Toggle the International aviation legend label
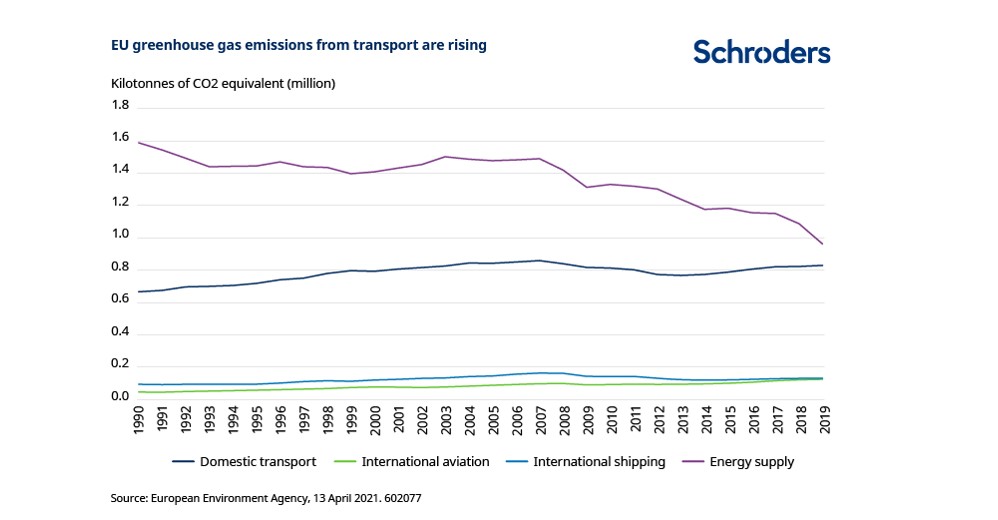The image size is (998, 520). tap(425, 462)
